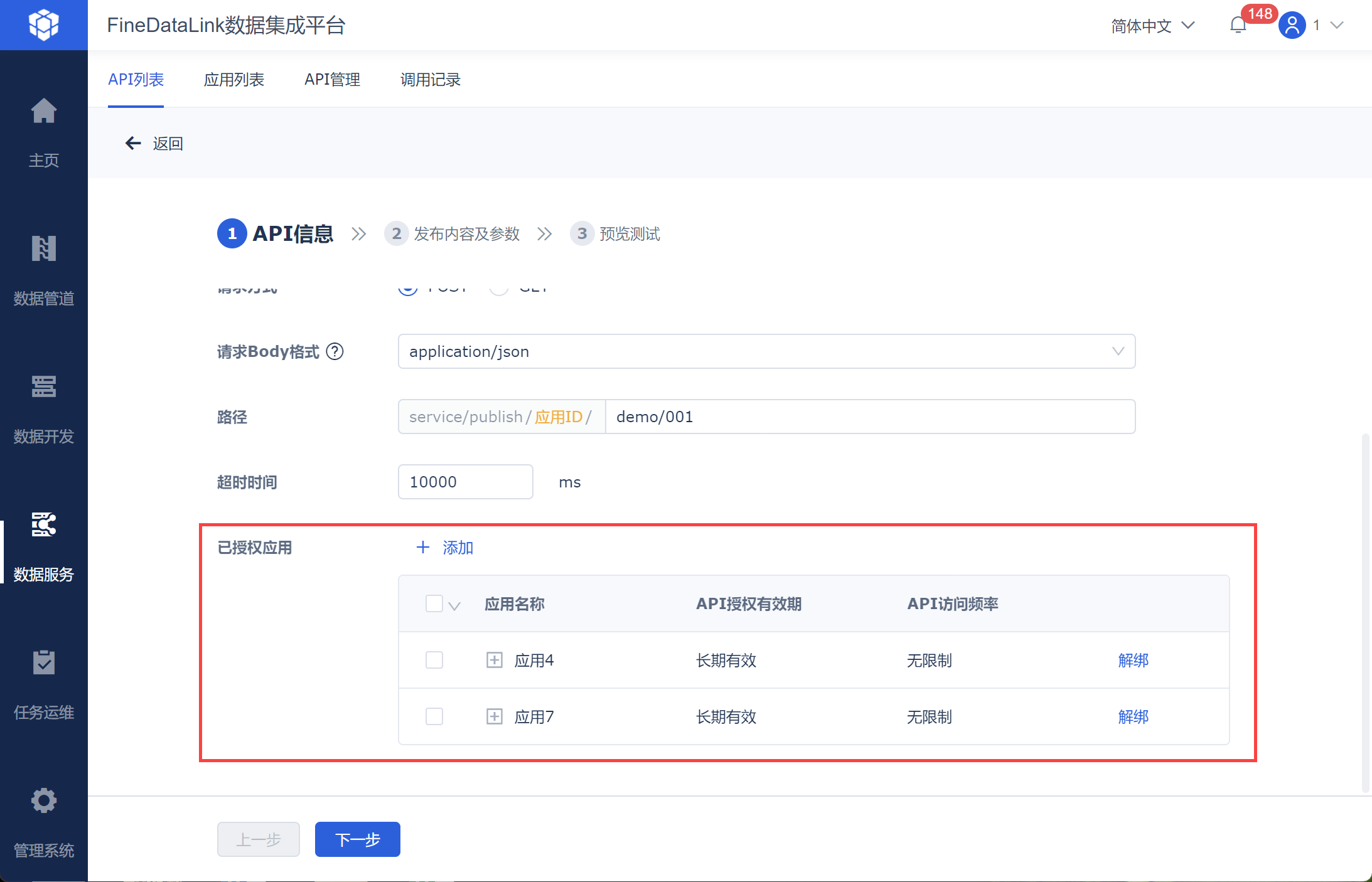Click the timeout input field showing 10000
The height and width of the screenshot is (882, 1372).
tap(465, 482)
